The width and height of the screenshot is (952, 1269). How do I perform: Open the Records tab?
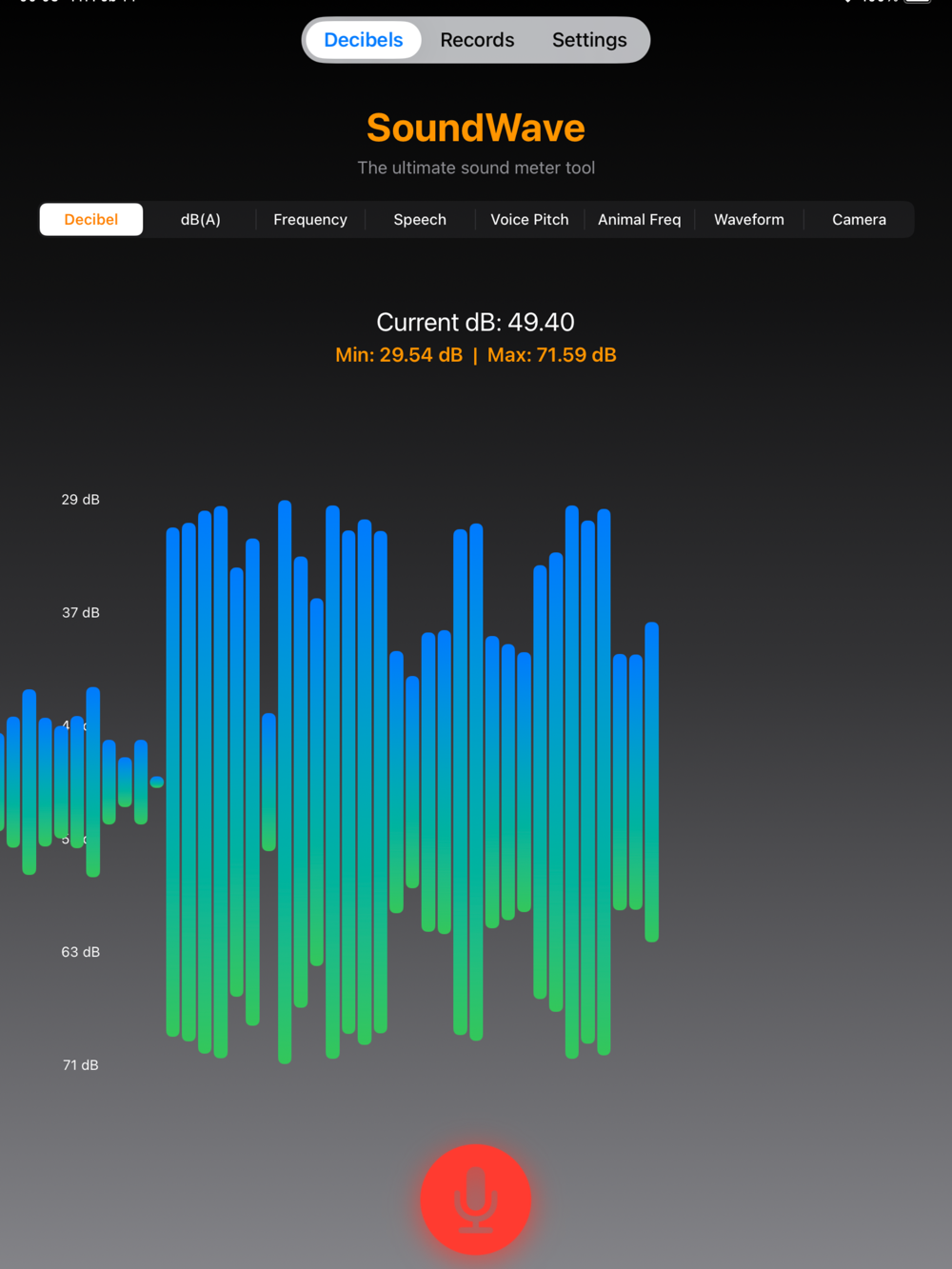[x=477, y=40]
